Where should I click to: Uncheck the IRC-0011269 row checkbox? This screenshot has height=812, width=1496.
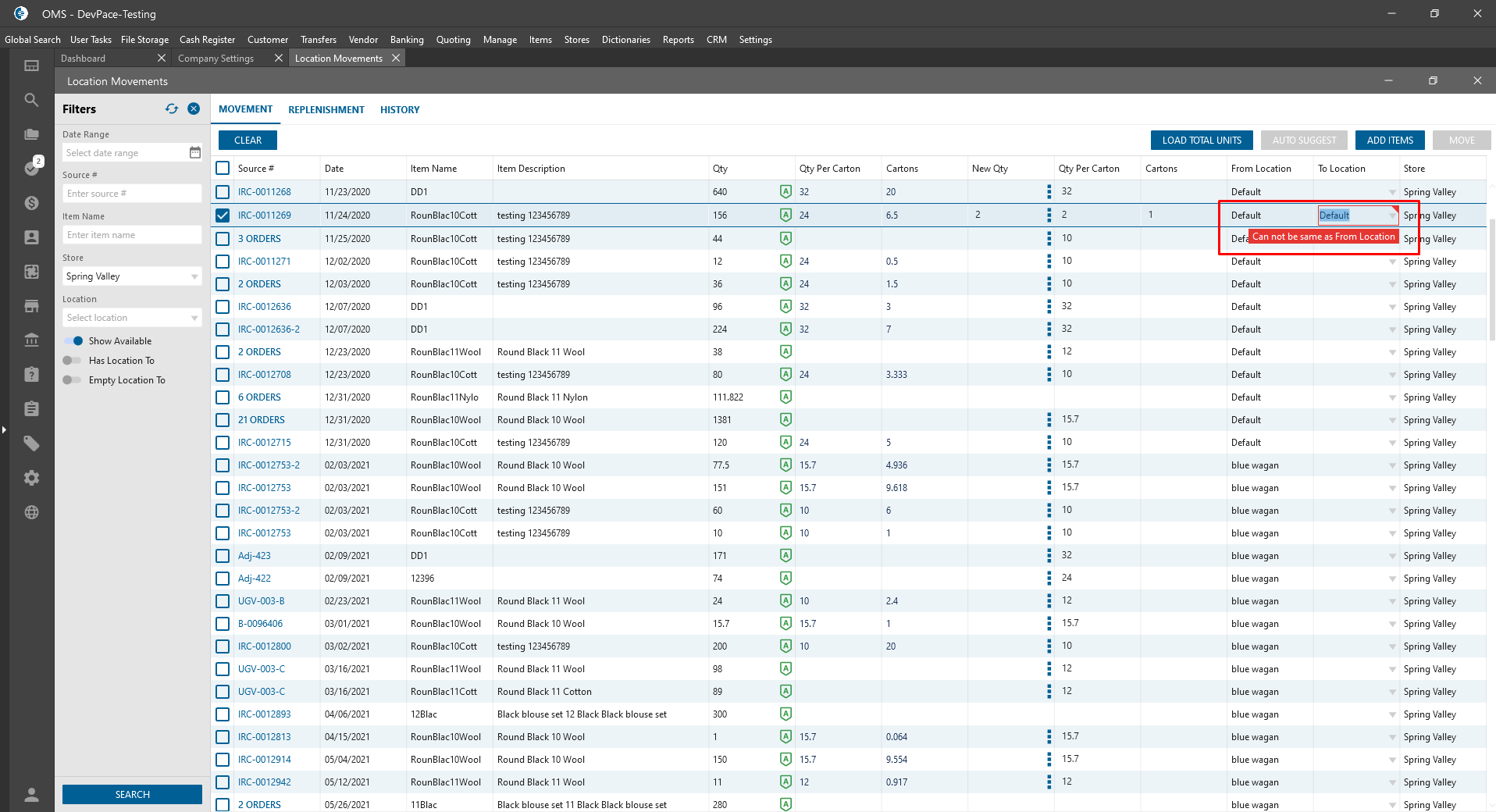(x=223, y=215)
